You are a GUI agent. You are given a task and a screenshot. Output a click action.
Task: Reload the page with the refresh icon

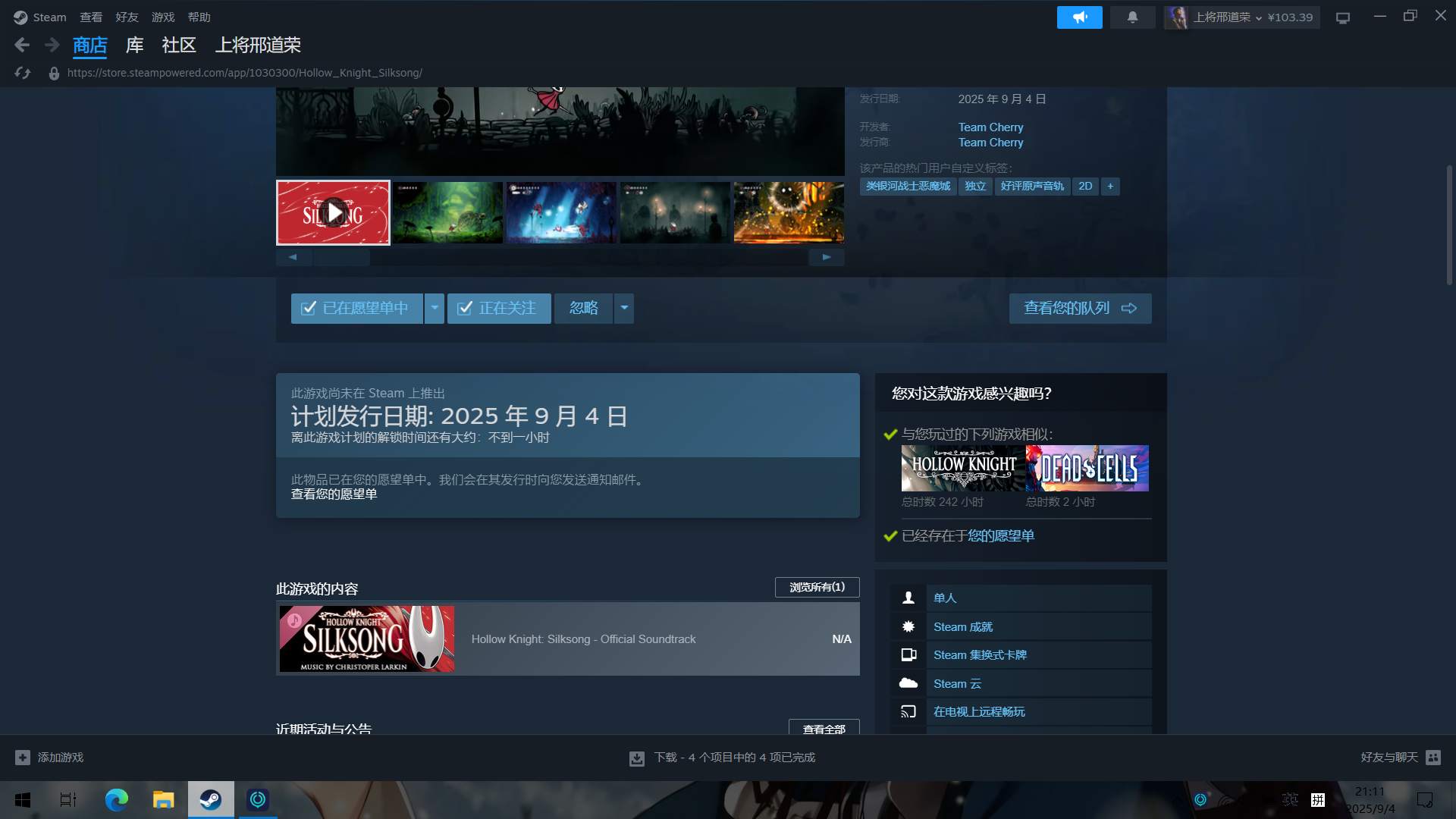[x=23, y=73]
